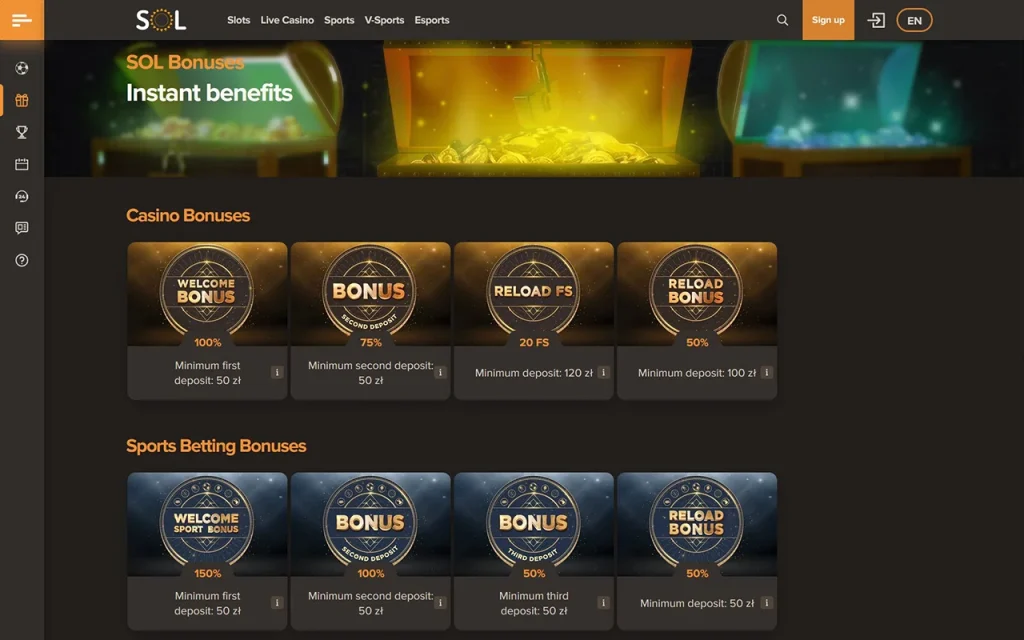Show info for Reload FS 20 FS bonus

[x=603, y=372]
